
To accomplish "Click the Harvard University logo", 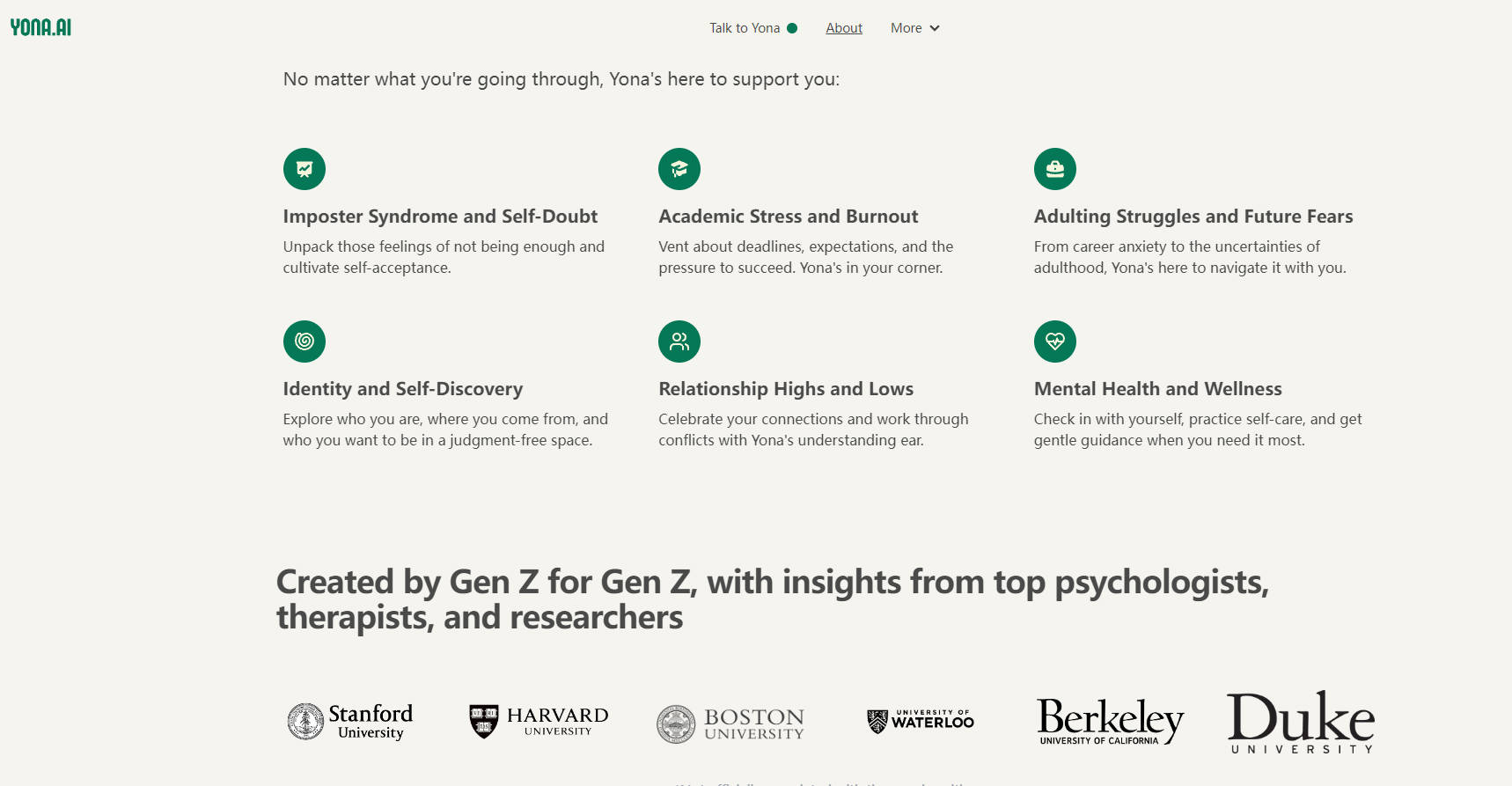I will (x=539, y=721).
